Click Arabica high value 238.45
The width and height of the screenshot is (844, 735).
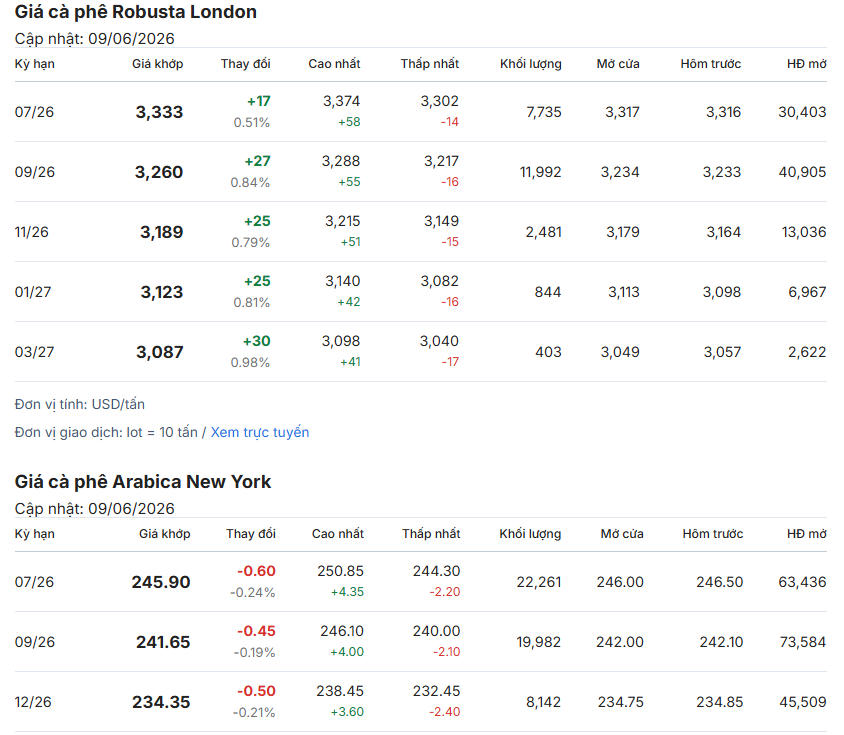coord(340,691)
